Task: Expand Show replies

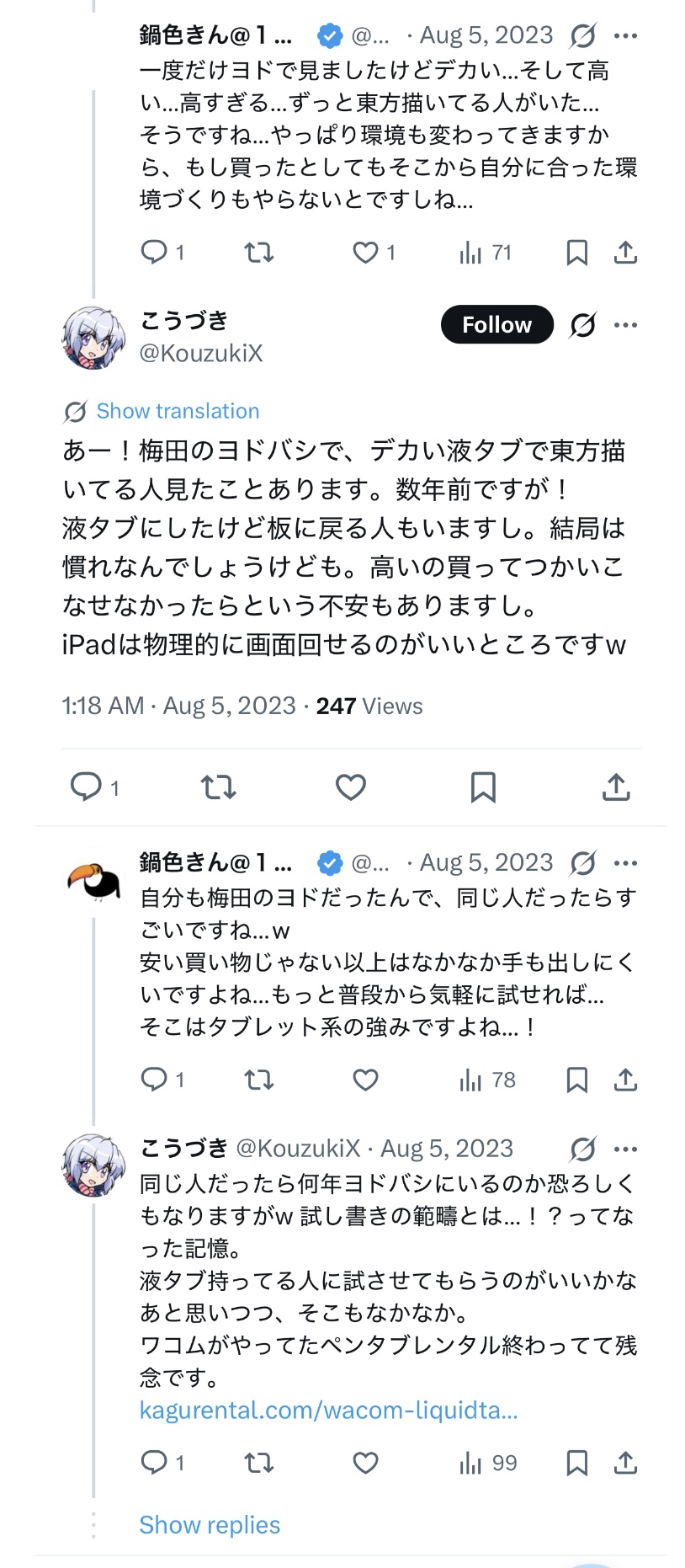Action: pyautogui.click(x=210, y=1525)
